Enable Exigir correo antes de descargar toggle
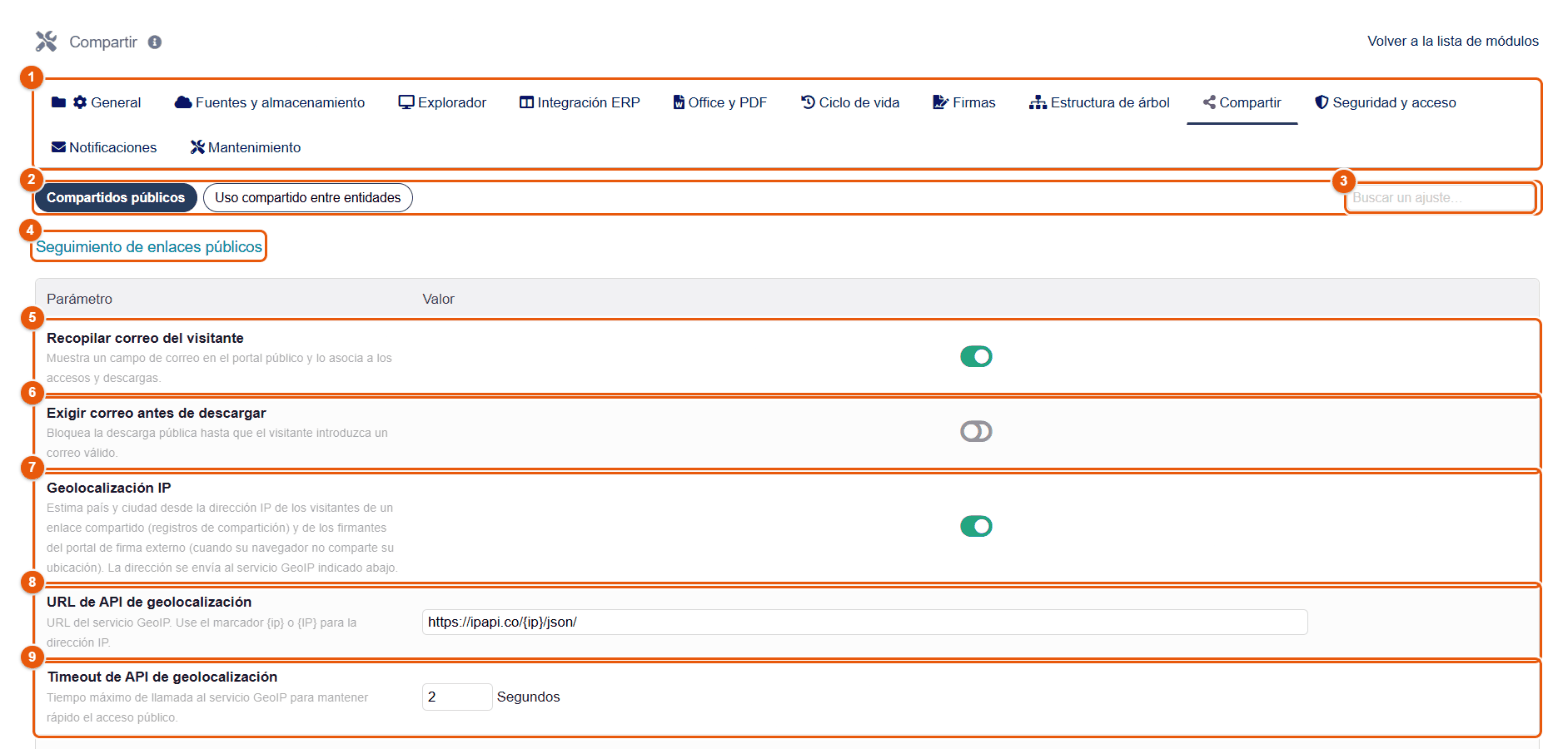 (x=976, y=431)
